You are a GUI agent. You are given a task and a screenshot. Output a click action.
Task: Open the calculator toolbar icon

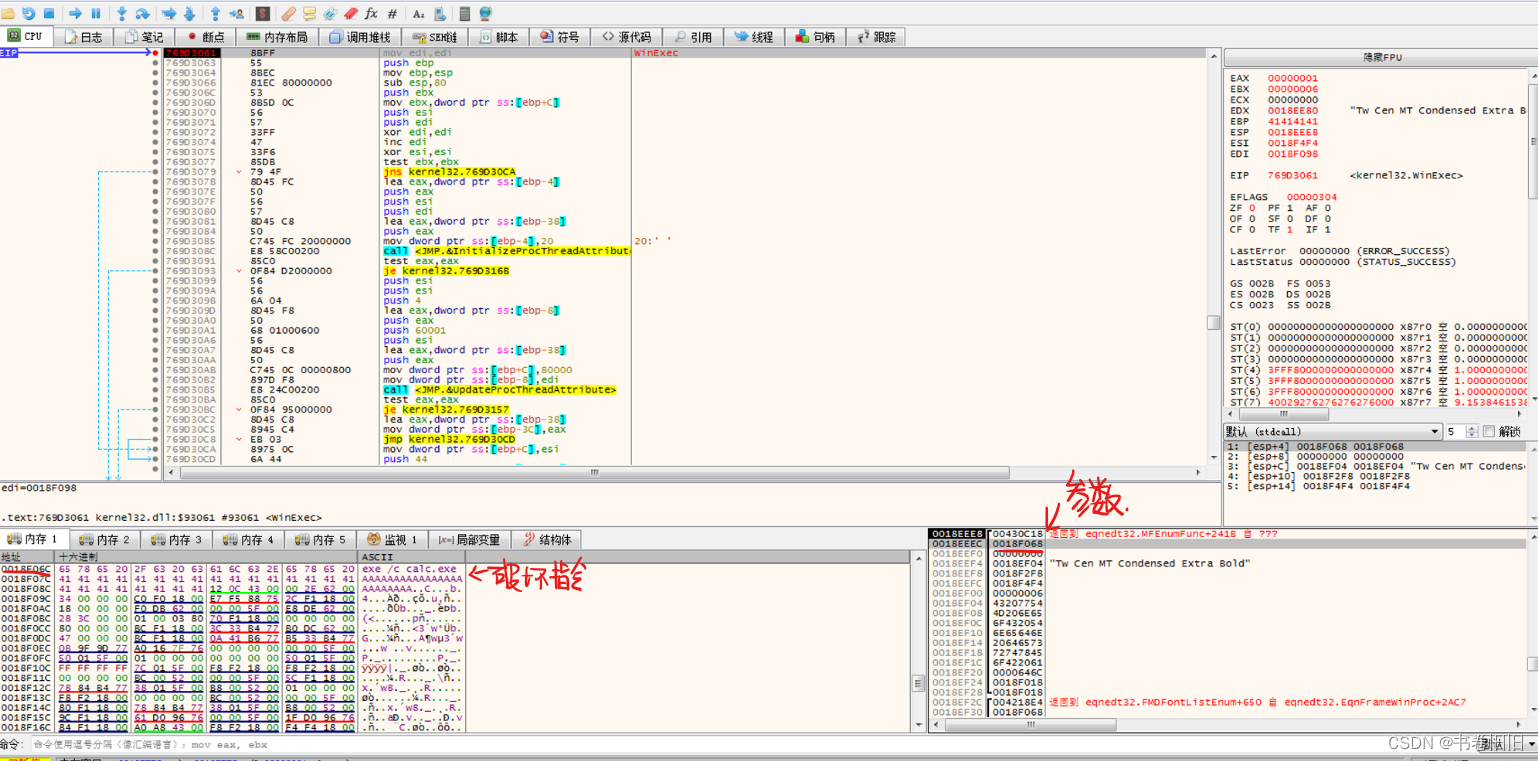point(465,14)
